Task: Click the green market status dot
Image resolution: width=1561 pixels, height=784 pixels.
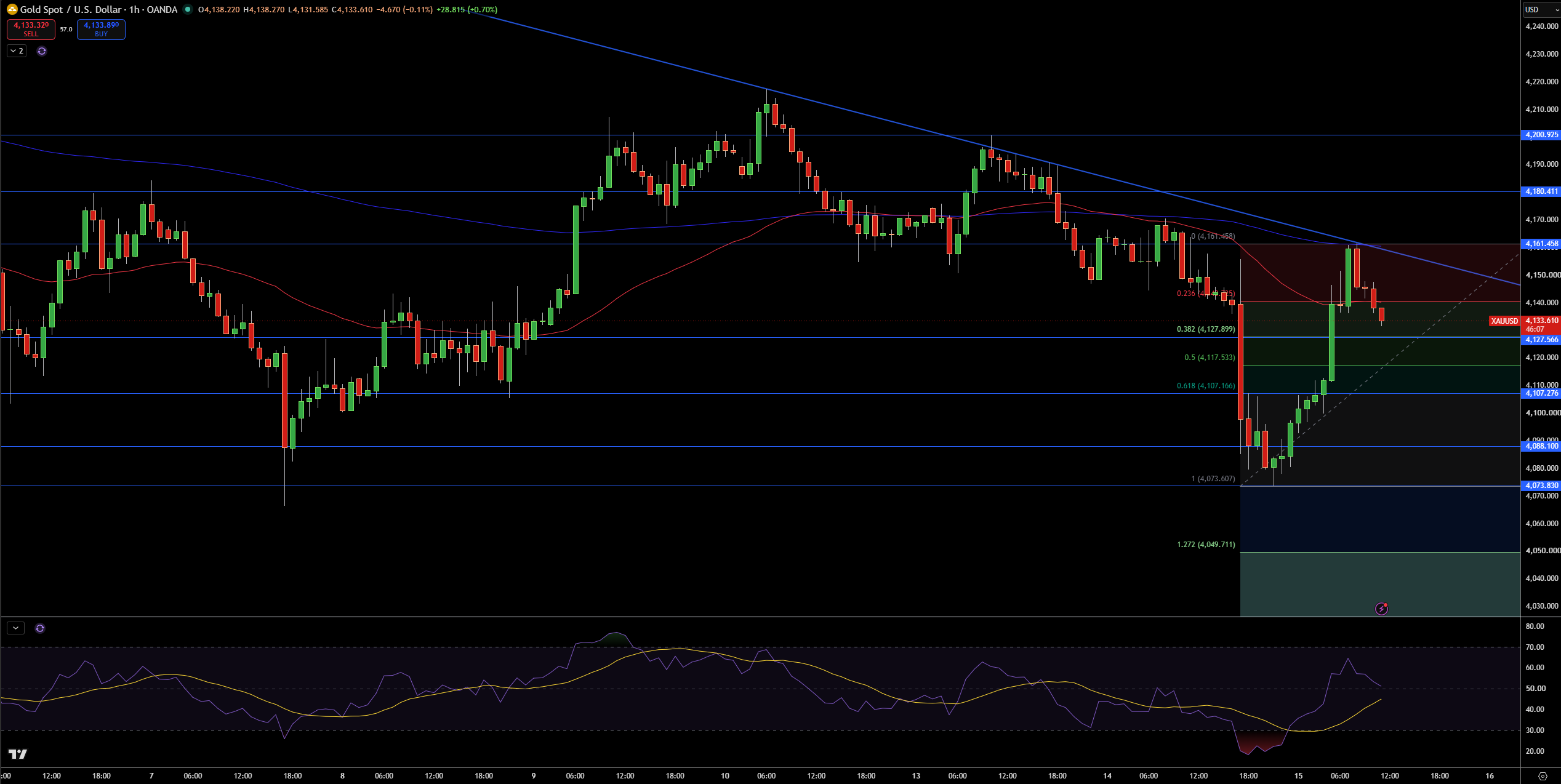Action: click(188, 9)
